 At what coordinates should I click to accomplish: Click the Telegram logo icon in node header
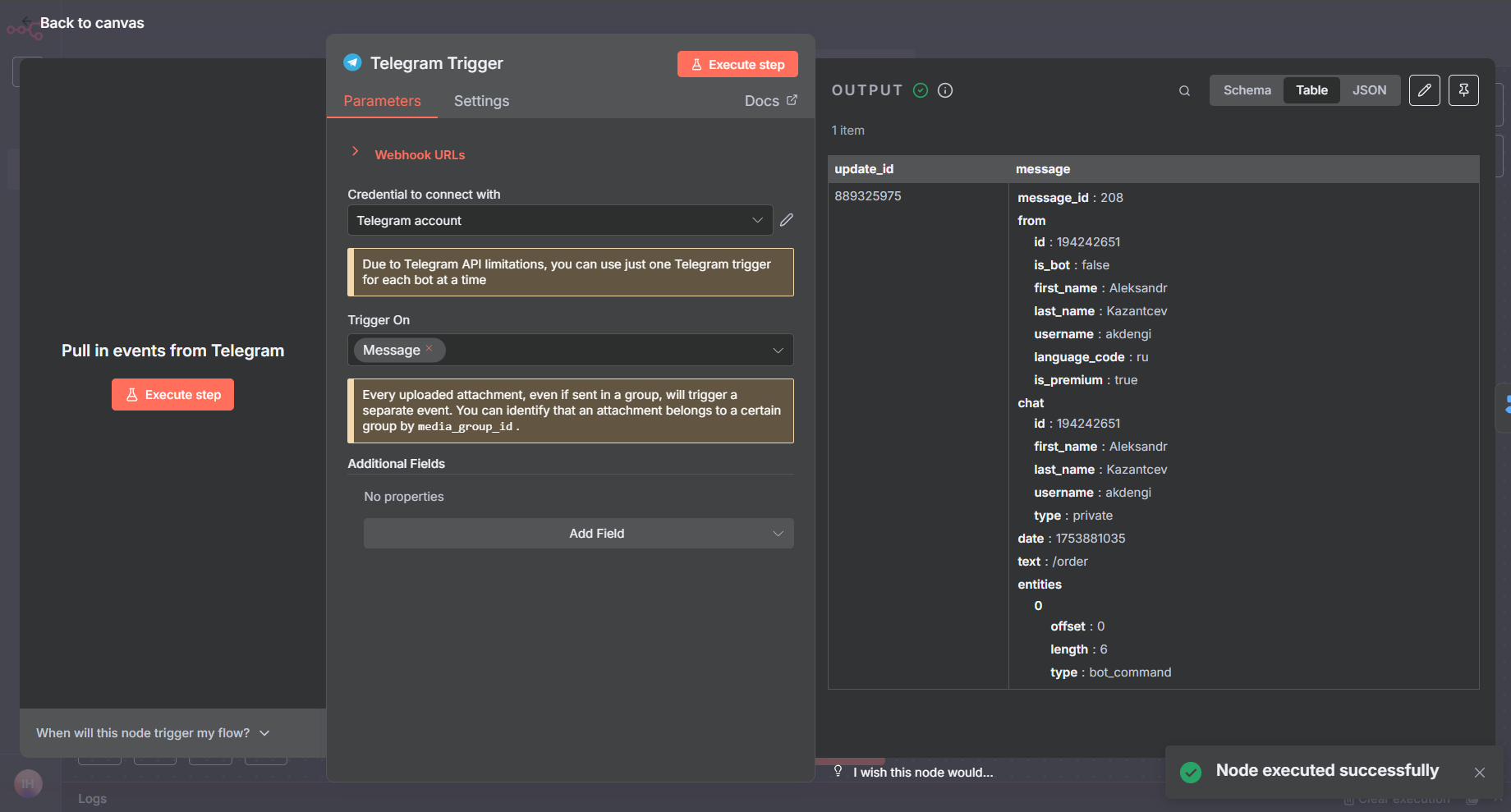tap(352, 62)
